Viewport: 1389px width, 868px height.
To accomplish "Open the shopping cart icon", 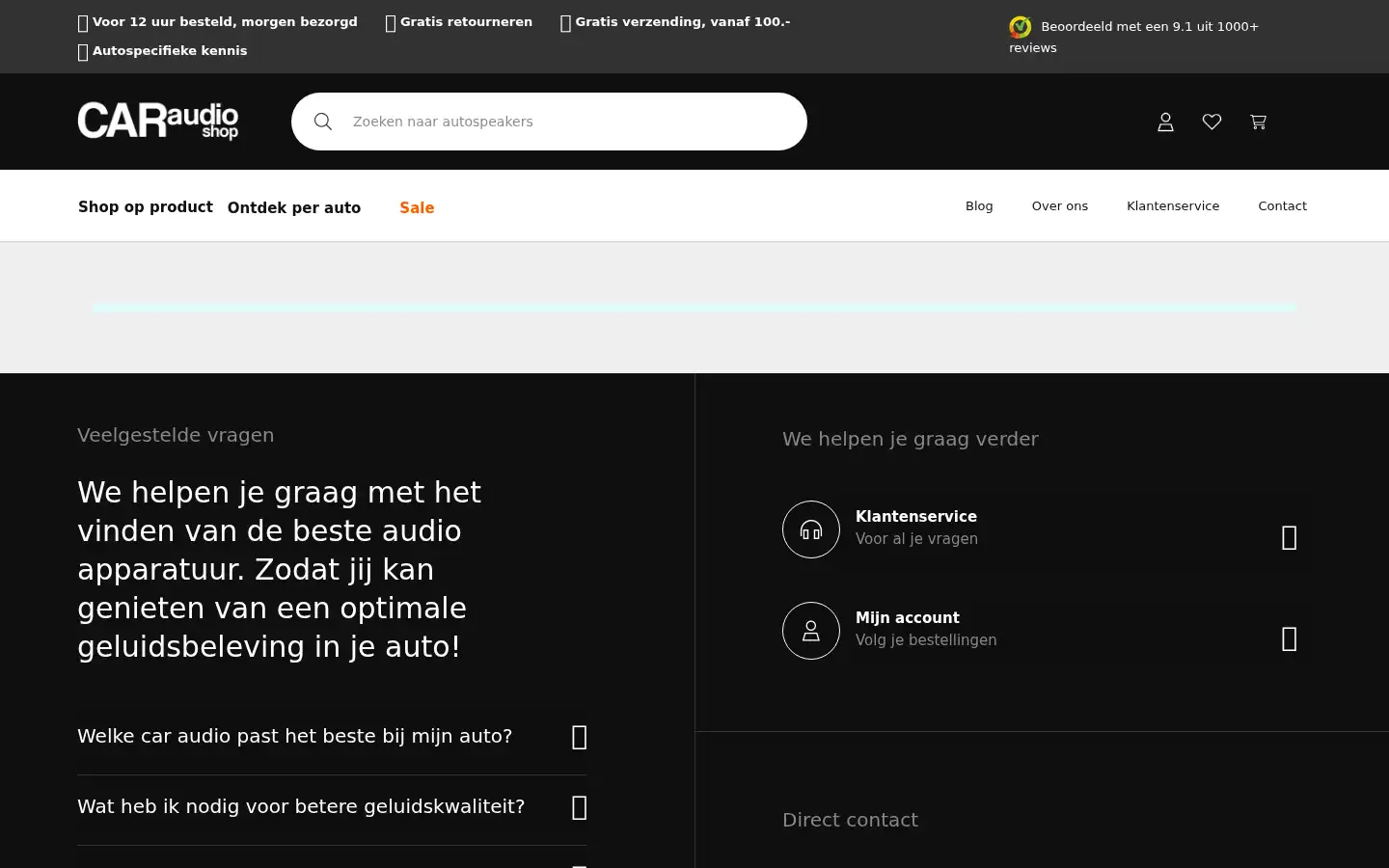I will click(x=1258, y=122).
